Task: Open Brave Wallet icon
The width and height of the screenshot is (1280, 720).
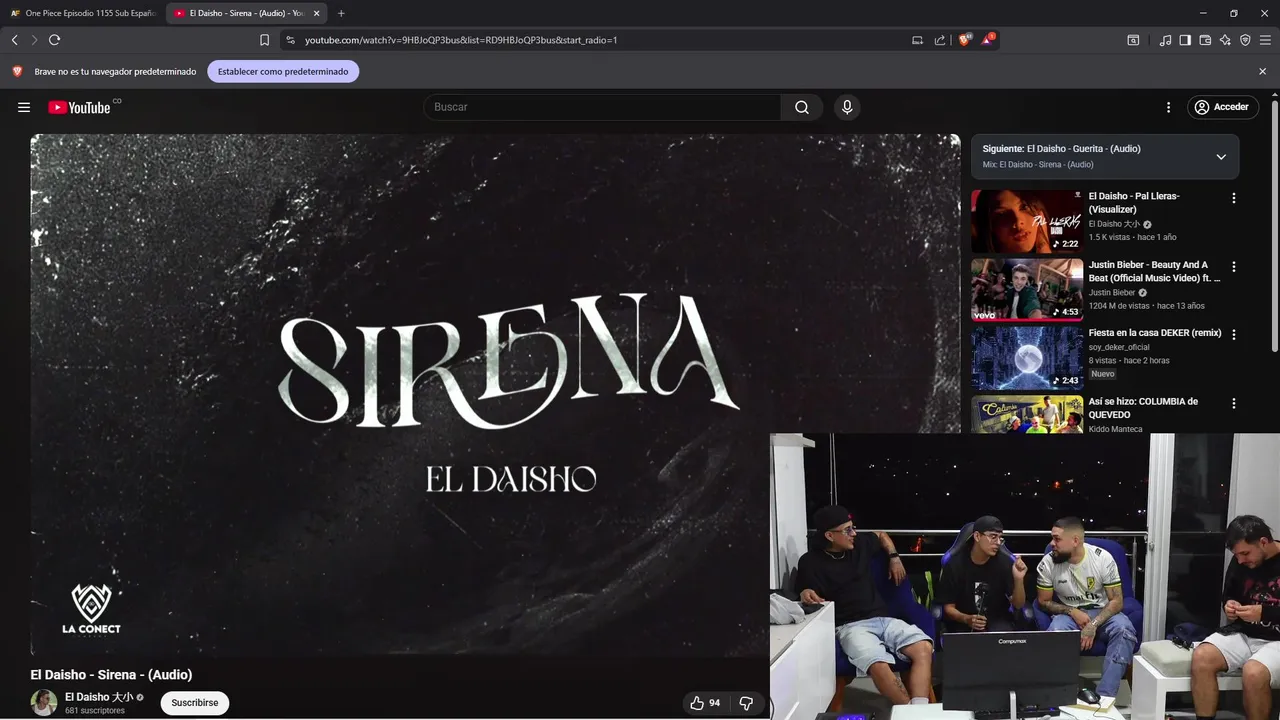Action: (1205, 40)
